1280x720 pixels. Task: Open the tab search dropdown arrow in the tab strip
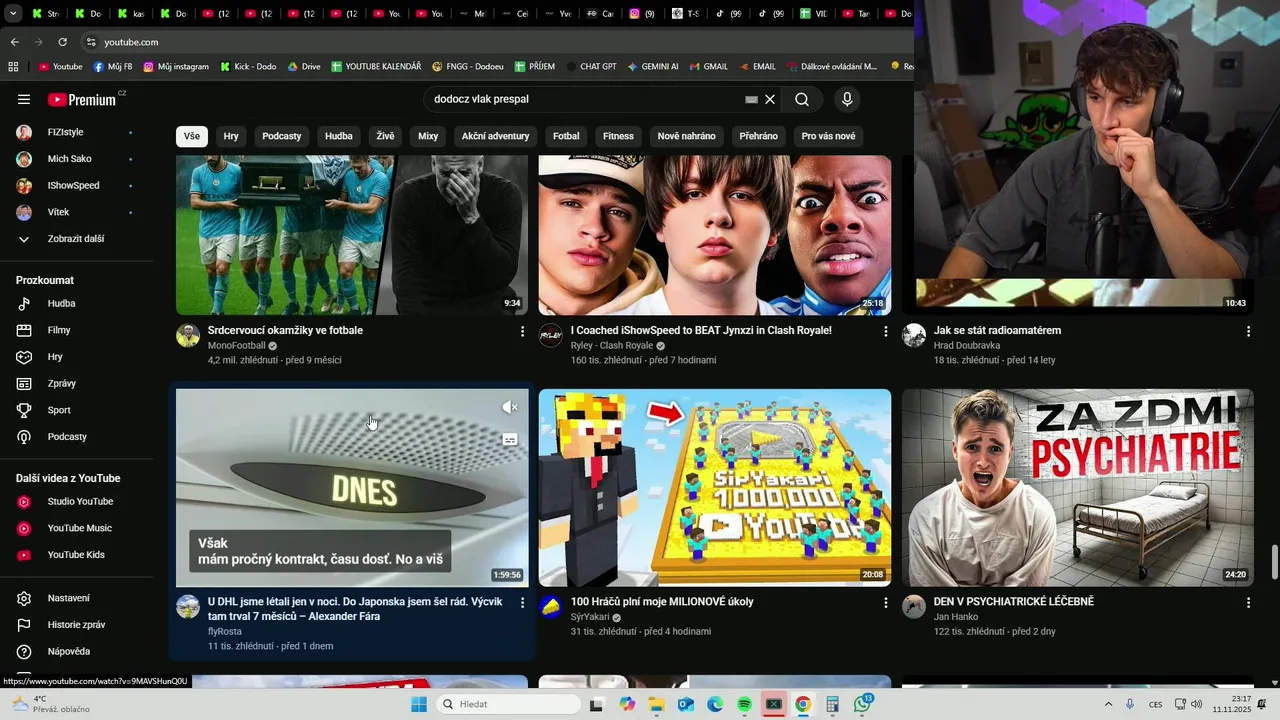tap(13, 14)
